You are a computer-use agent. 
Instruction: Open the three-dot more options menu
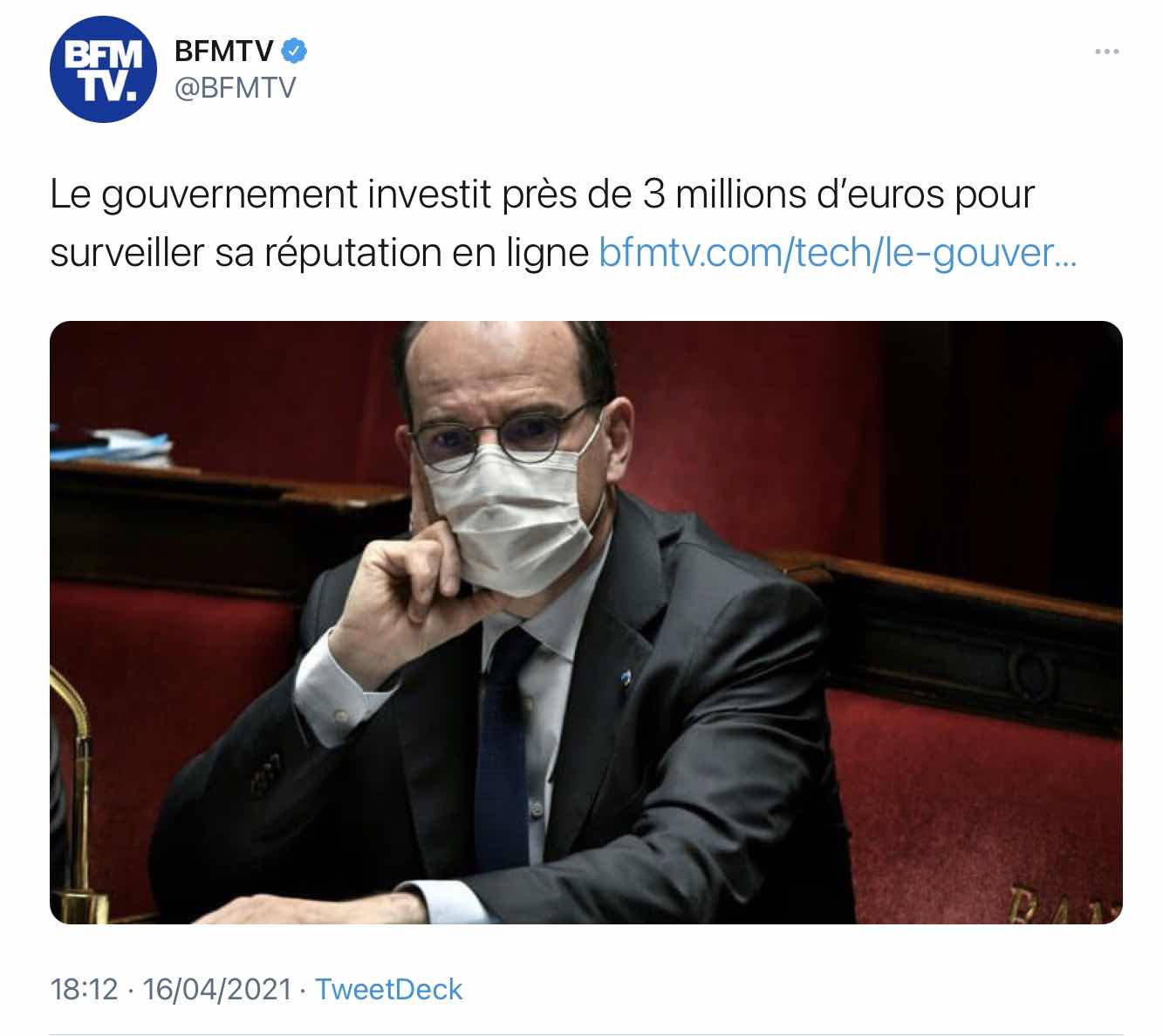click(1106, 51)
